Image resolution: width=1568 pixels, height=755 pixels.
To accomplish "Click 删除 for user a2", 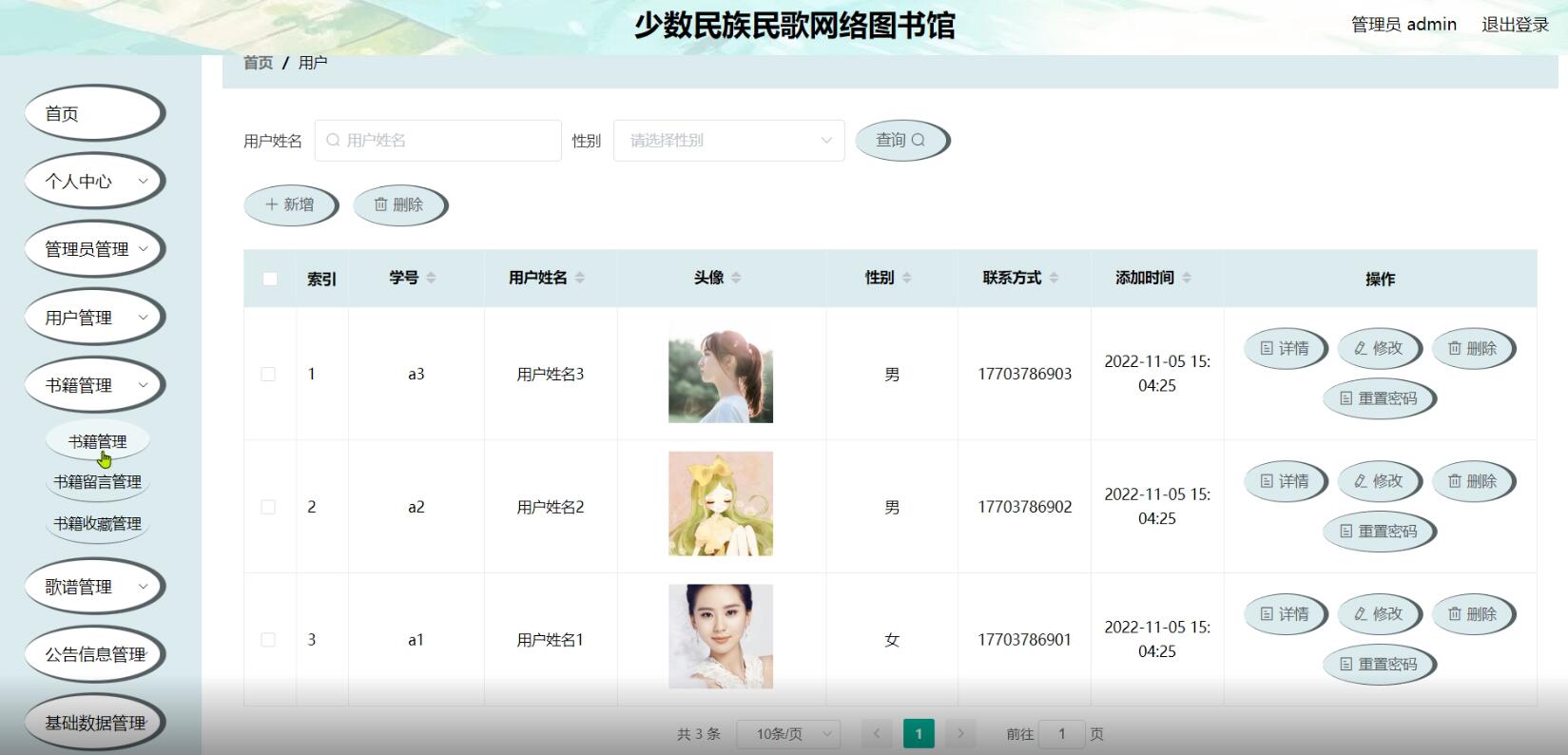I will (x=1473, y=482).
